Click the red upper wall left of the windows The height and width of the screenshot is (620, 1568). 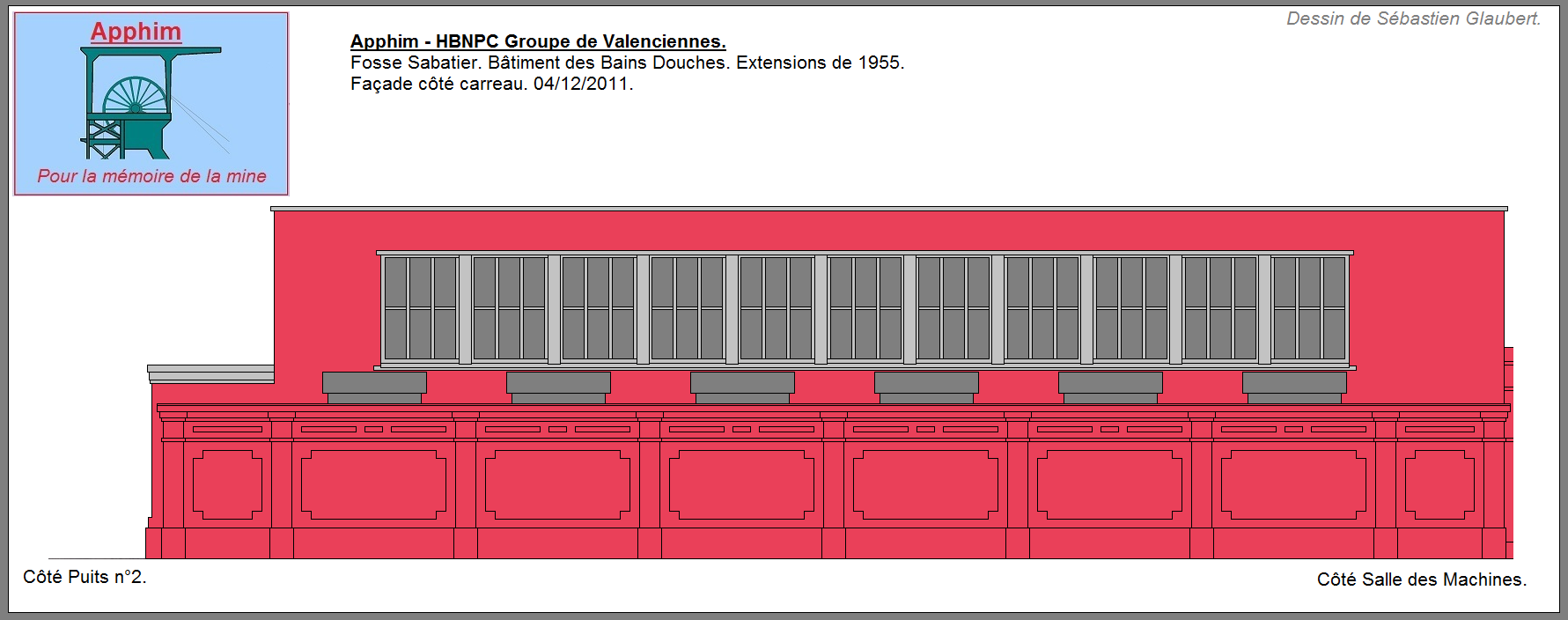pos(326,291)
